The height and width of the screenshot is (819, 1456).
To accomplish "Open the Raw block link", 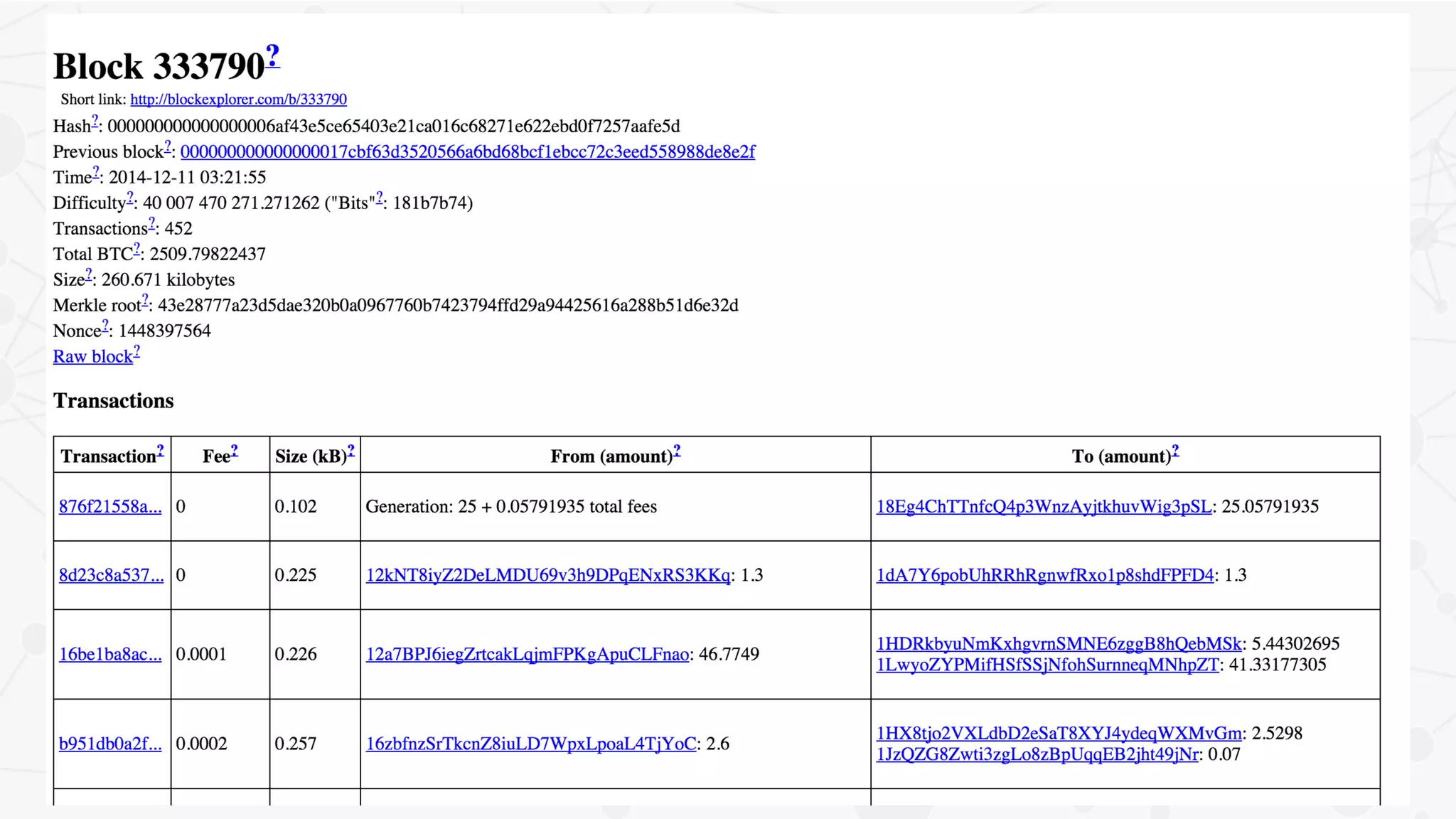I will pos(92,357).
